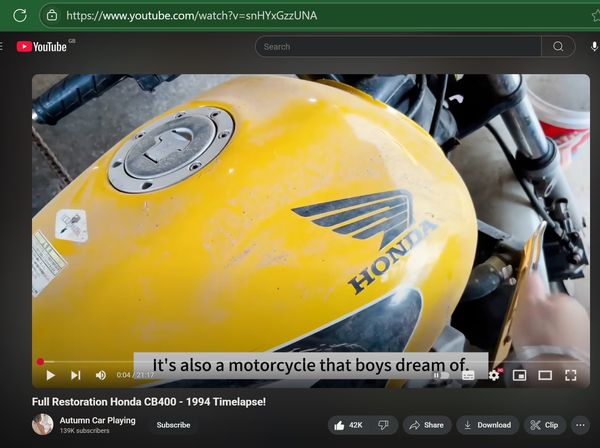Play the video with the play button

point(50,375)
